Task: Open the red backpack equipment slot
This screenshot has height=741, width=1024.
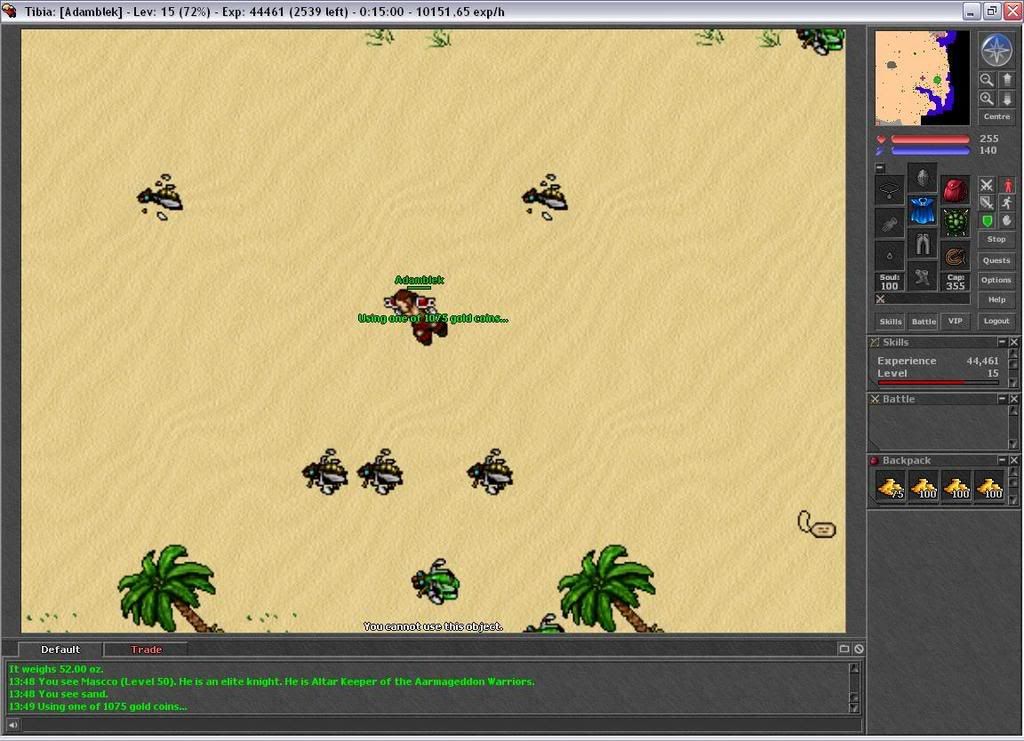Action: click(955, 190)
